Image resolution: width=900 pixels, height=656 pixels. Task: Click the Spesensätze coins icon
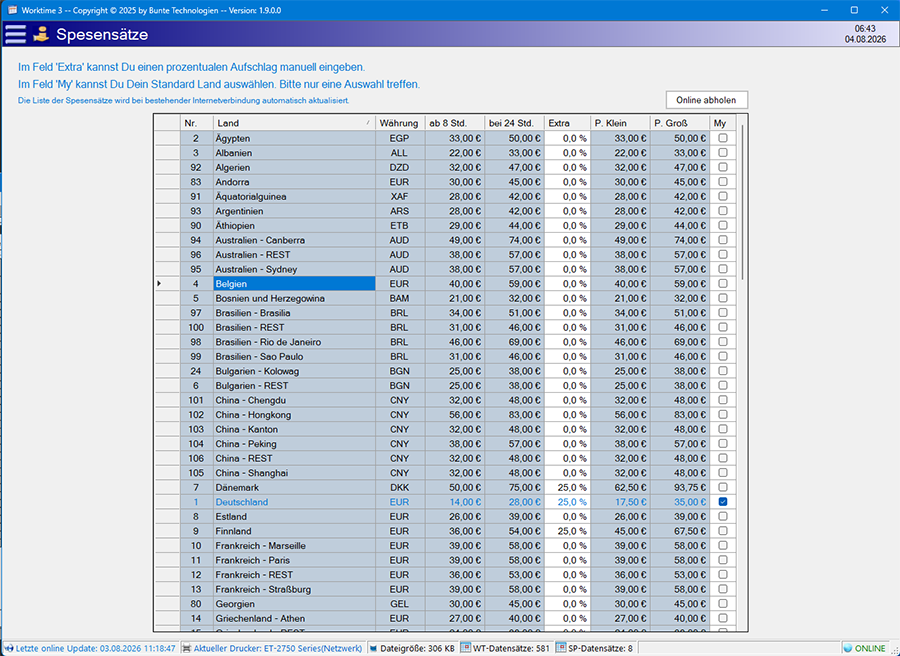(41, 34)
